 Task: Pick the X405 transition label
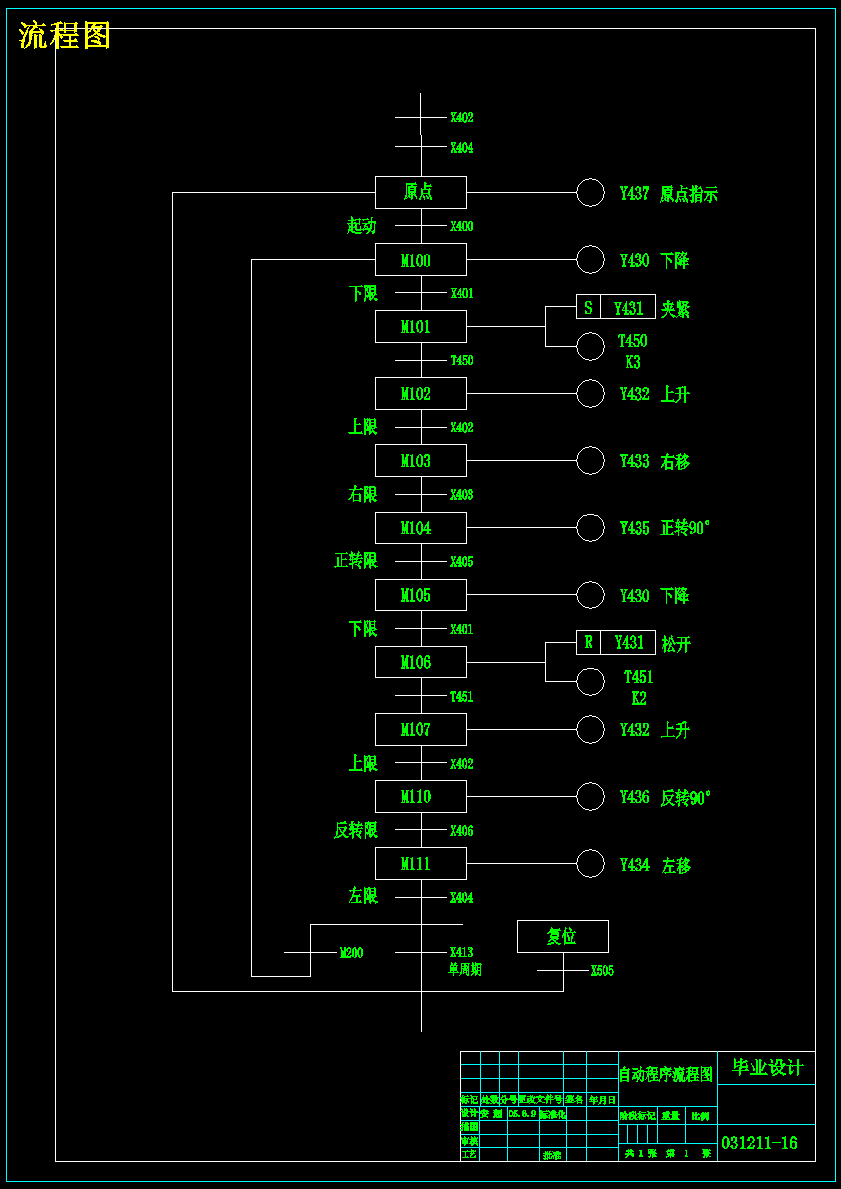pyautogui.click(x=462, y=562)
